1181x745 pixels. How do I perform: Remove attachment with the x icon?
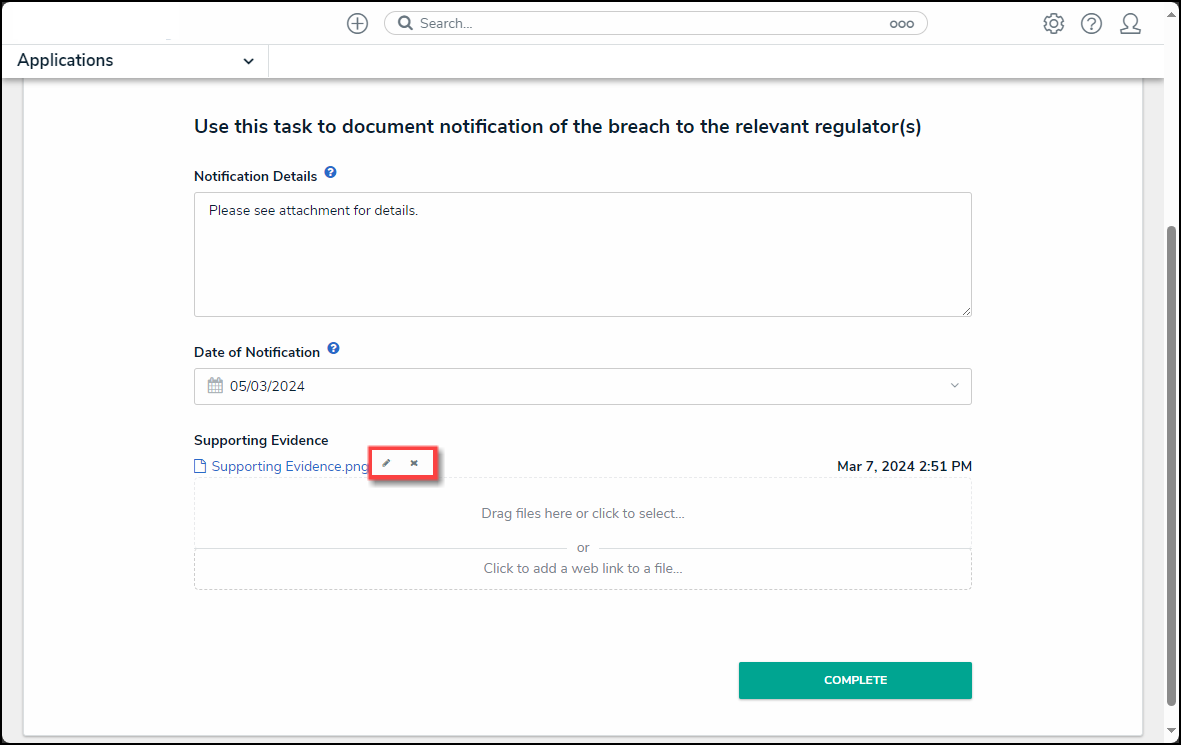pyautogui.click(x=414, y=463)
